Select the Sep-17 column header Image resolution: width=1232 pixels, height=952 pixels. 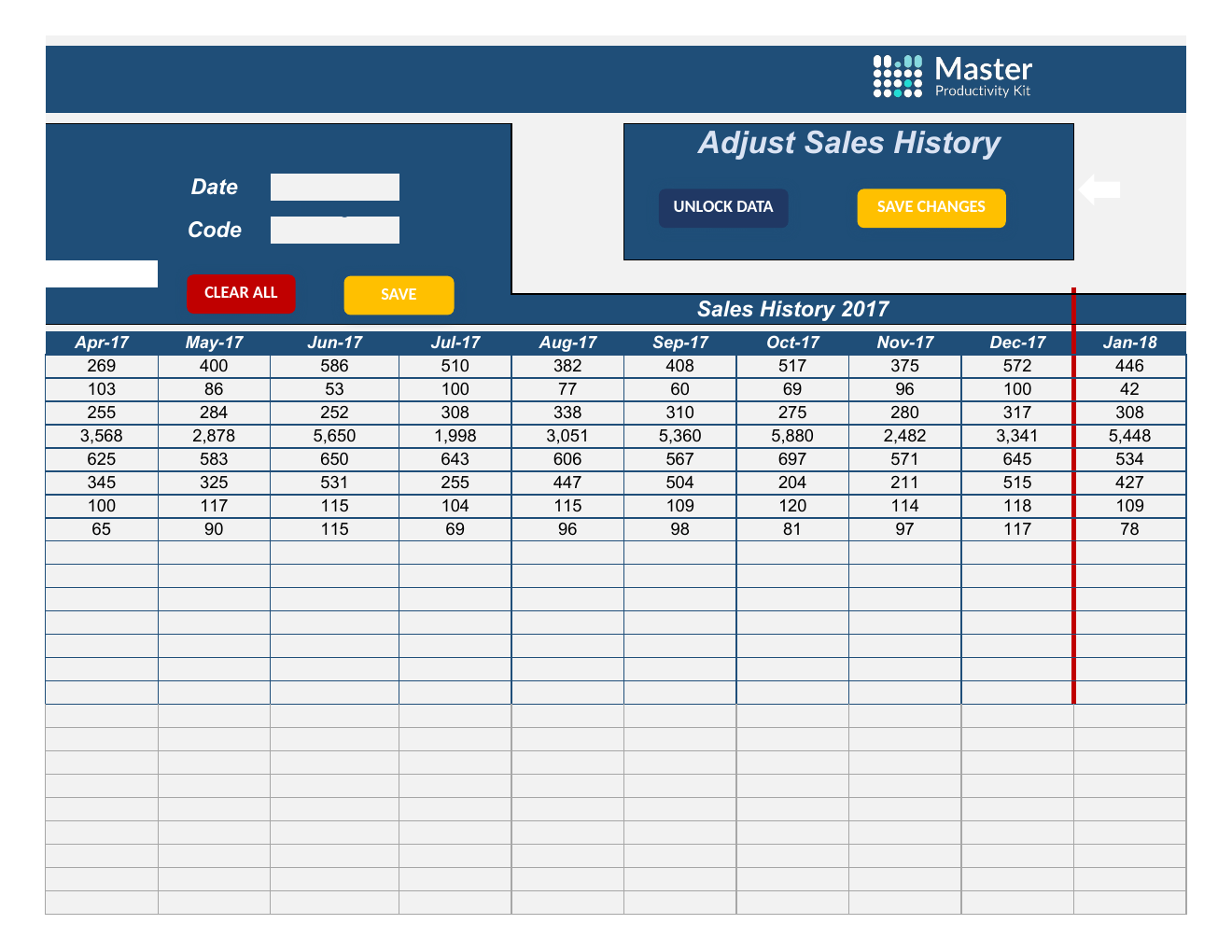click(x=680, y=343)
